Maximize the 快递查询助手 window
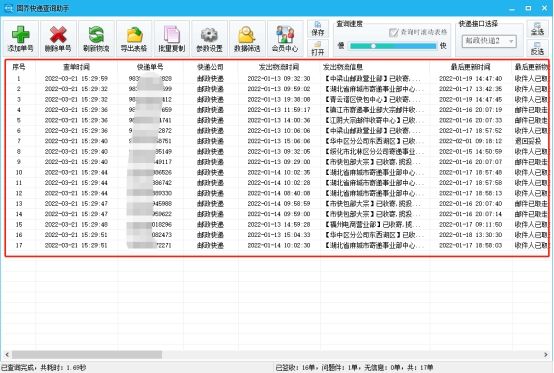This screenshot has width=554, height=373. point(528,8)
